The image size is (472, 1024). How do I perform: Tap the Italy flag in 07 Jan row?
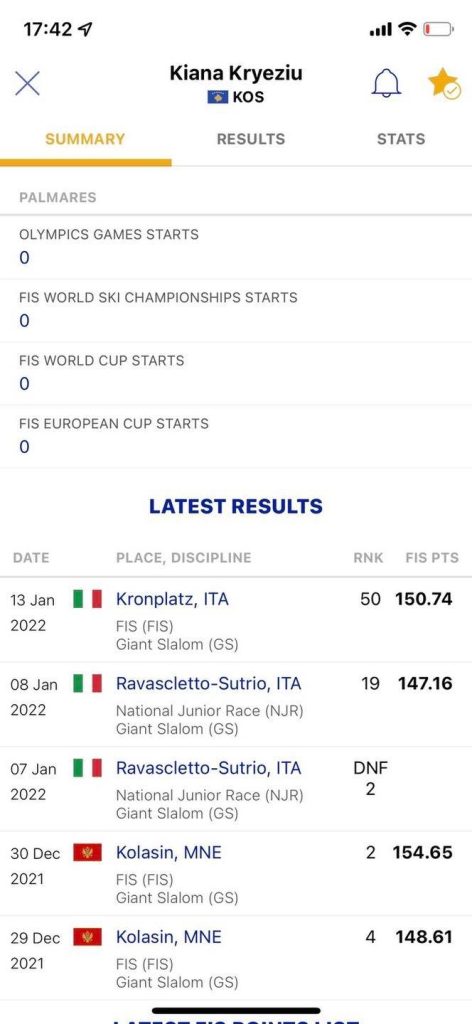(x=87, y=768)
